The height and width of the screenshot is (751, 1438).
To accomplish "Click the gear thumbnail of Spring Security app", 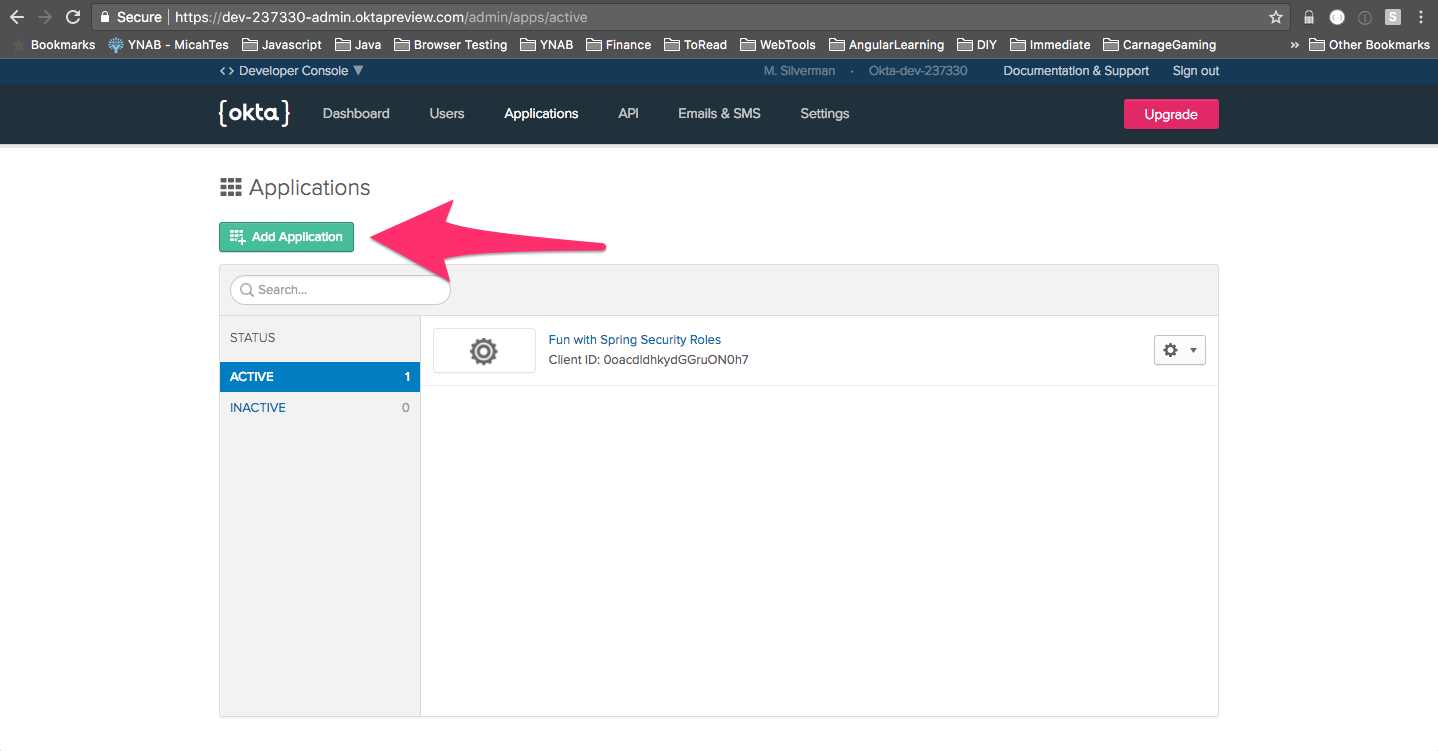I will (484, 351).
